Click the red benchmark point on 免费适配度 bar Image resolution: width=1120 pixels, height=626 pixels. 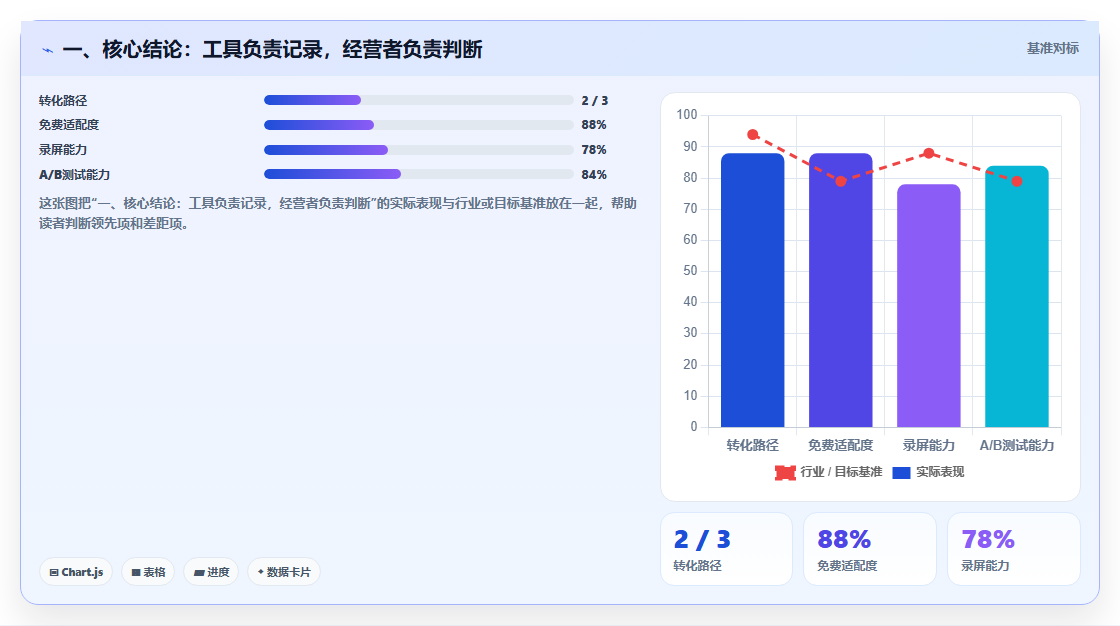(841, 181)
